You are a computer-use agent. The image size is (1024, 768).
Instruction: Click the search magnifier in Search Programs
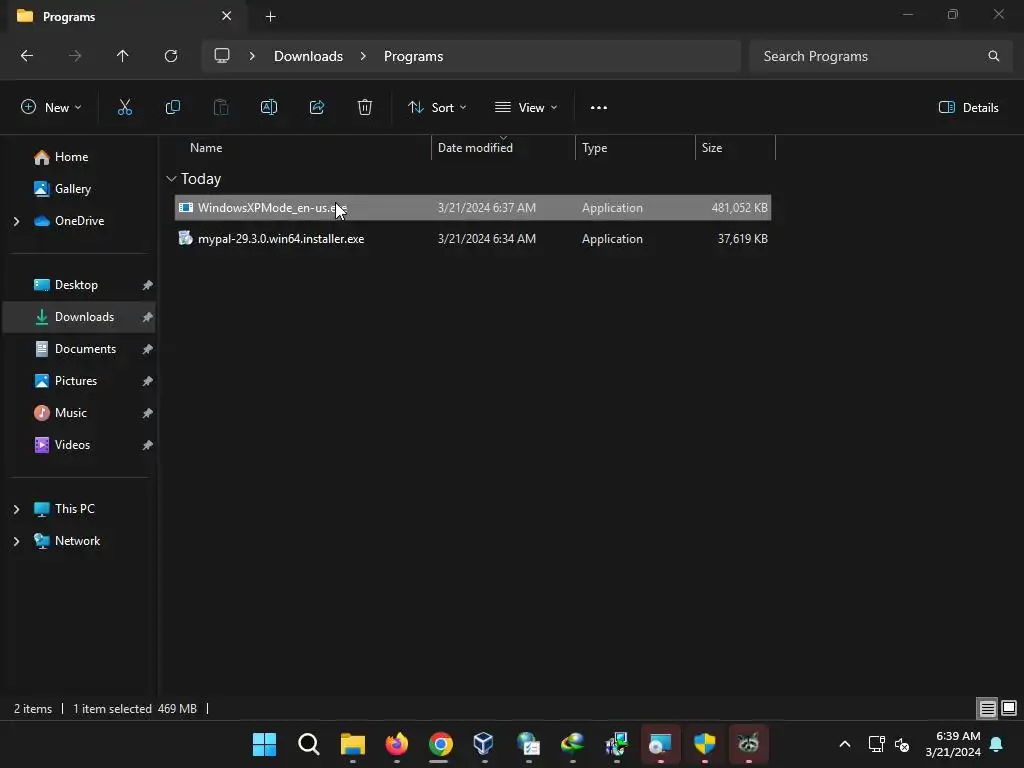(993, 56)
